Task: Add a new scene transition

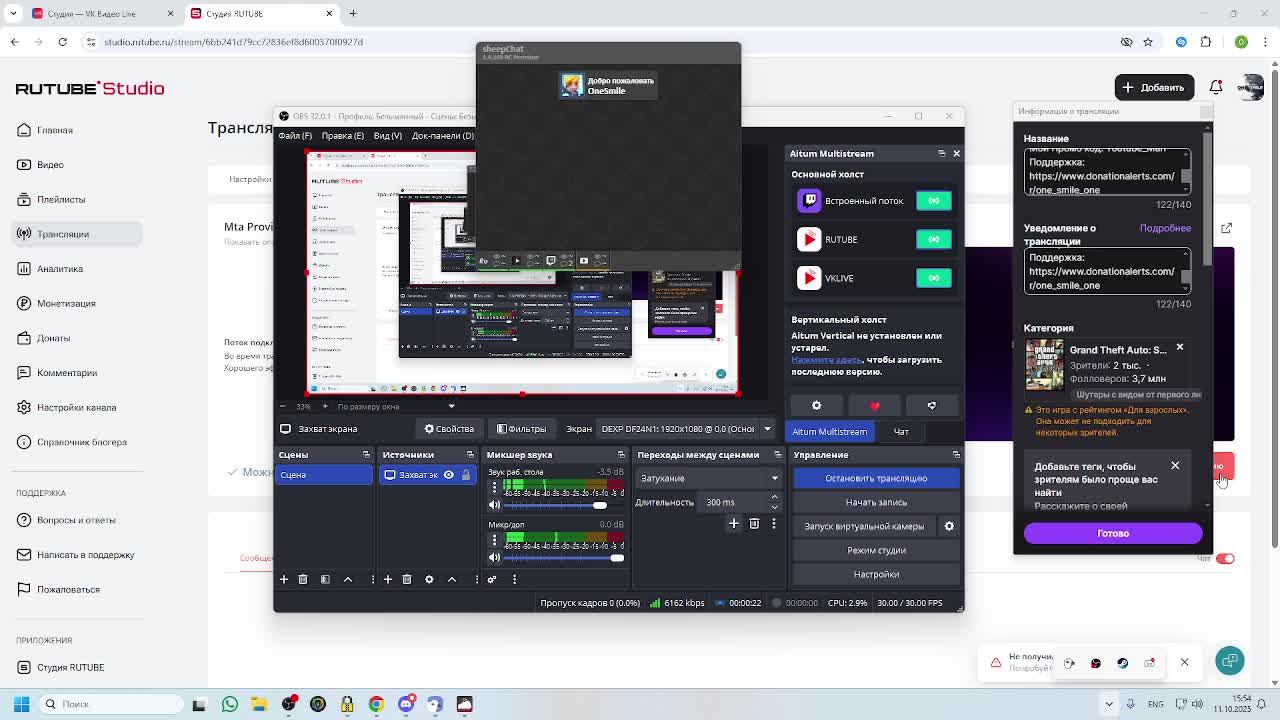Action: point(734,524)
